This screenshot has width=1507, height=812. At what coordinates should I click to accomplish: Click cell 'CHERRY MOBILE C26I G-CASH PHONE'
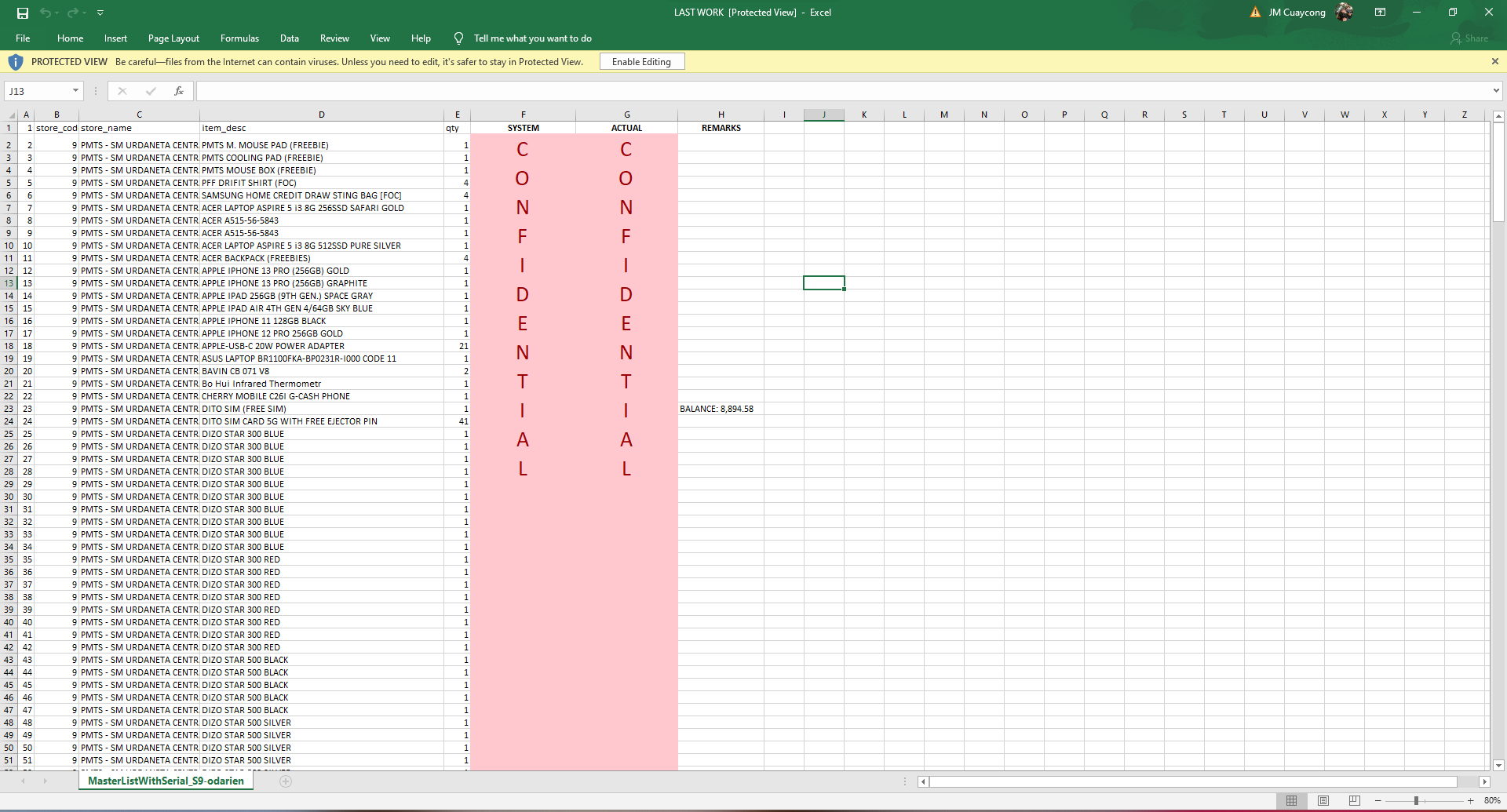tap(322, 396)
